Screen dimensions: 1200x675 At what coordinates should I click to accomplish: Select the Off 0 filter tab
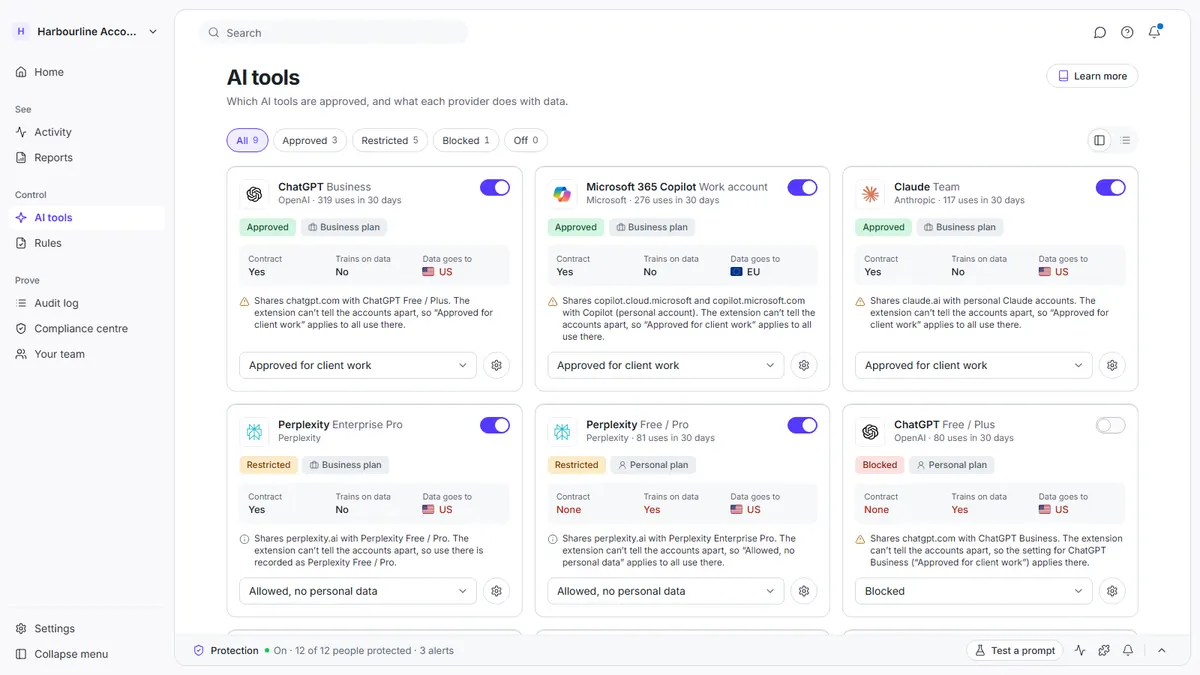click(x=526, y=140)
